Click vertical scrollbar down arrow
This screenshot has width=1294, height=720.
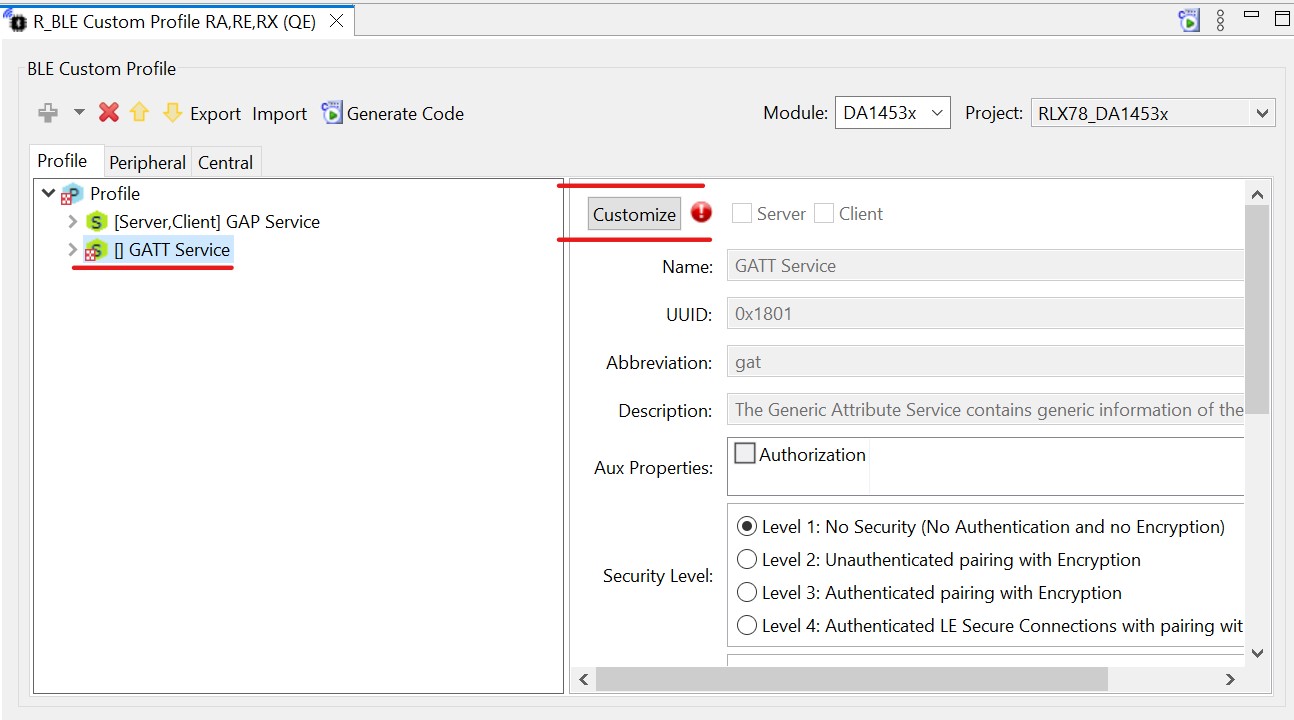coord(1258,653)
